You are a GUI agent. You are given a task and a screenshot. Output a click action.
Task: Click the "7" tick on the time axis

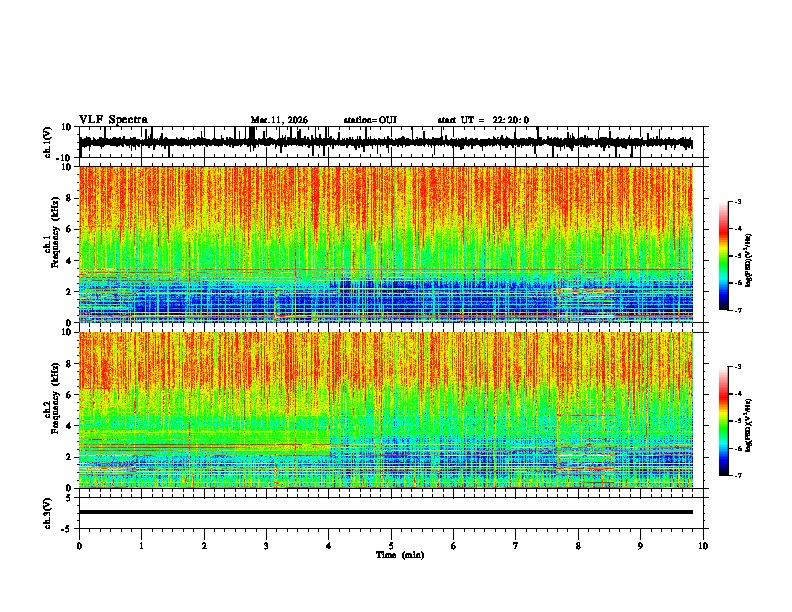pyautogui.click(x=516, y=546)
